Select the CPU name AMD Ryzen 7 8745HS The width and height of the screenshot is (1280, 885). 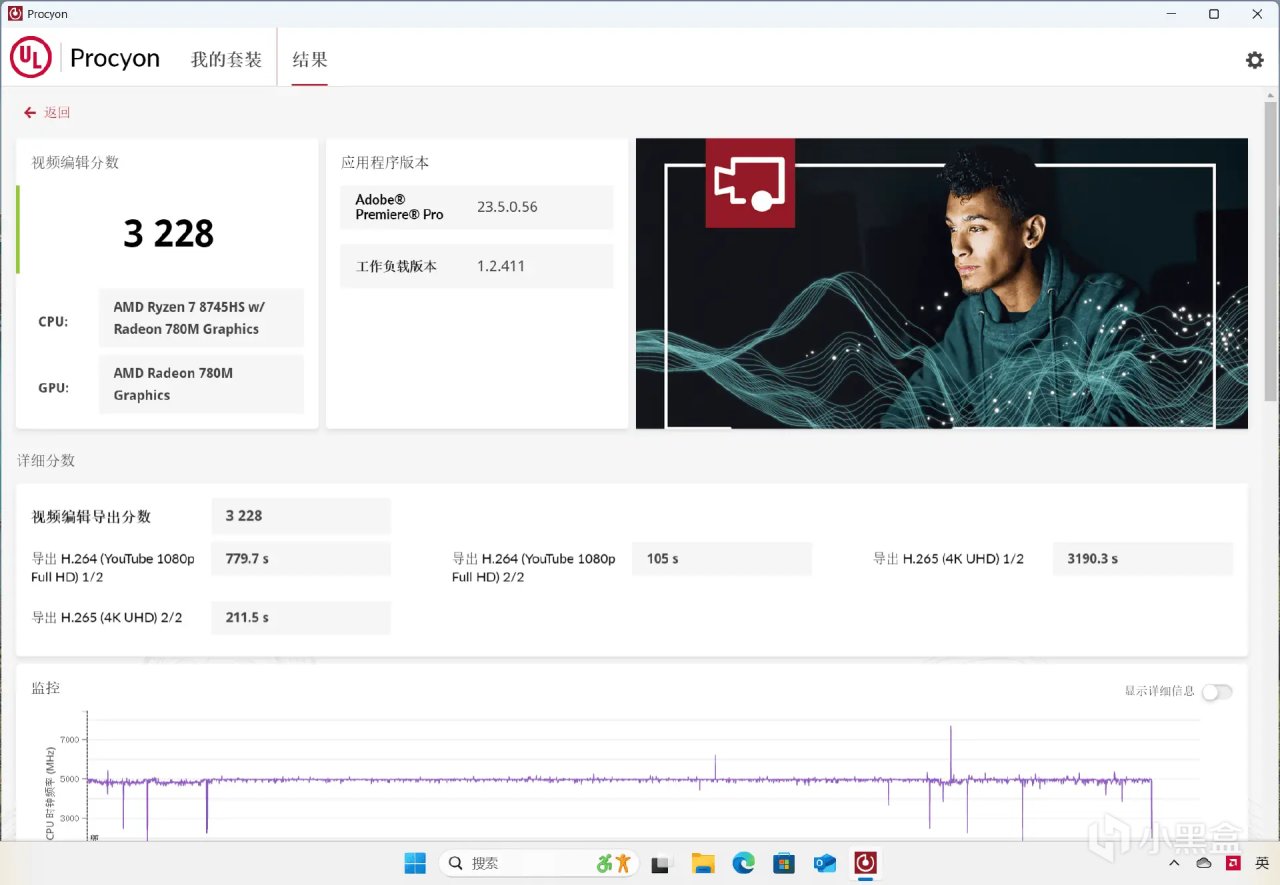point(201,318)
